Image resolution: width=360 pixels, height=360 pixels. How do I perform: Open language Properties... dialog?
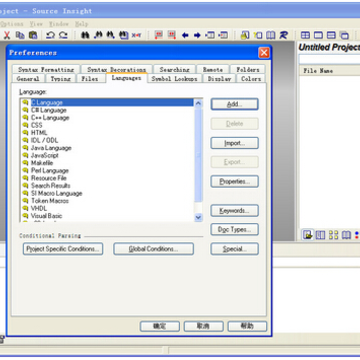pyautogui.click(x=234, y=181)
